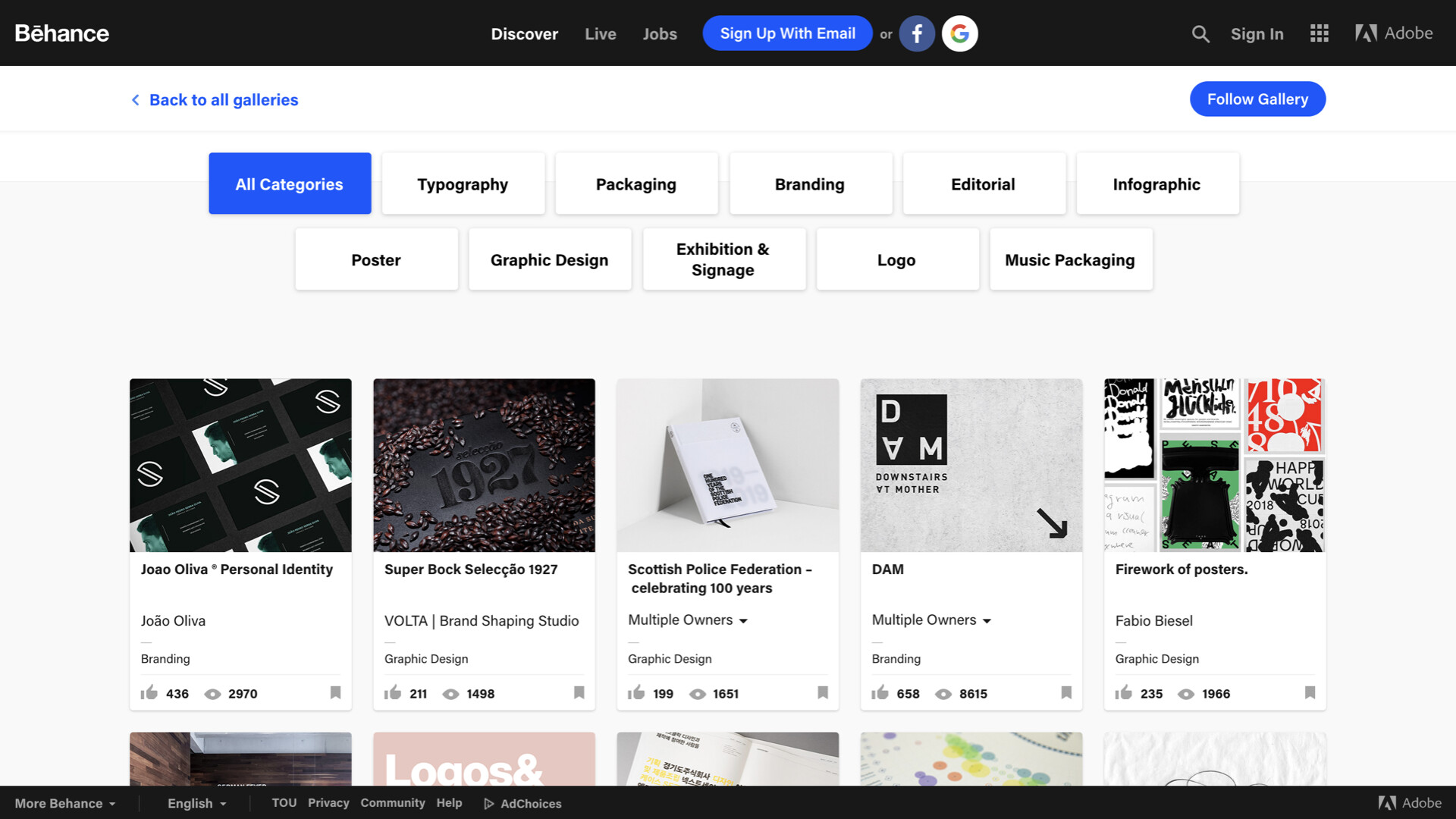Open the English language dropdown

[x=196, y=803]
